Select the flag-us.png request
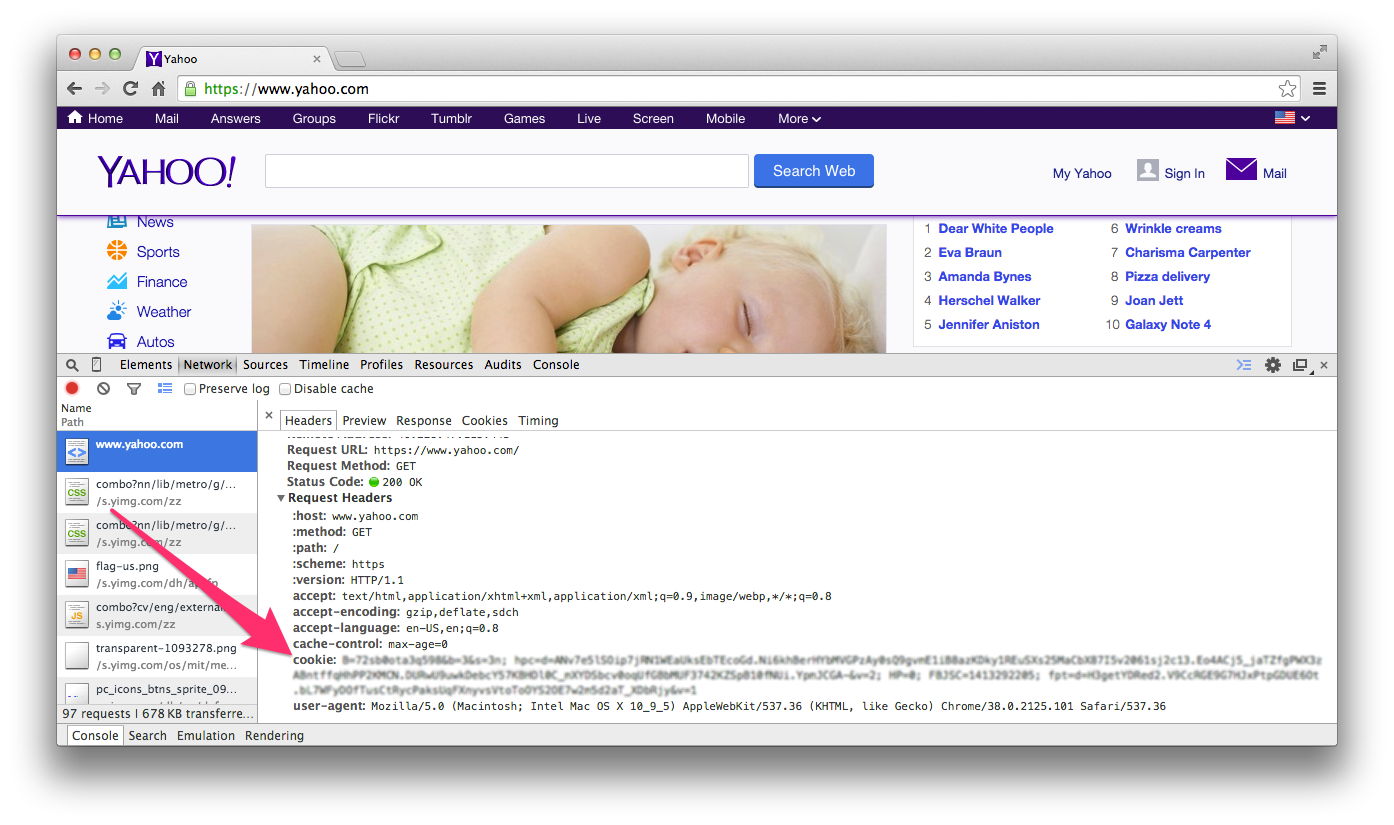The image size is (1394, 825). coord(157,574)
